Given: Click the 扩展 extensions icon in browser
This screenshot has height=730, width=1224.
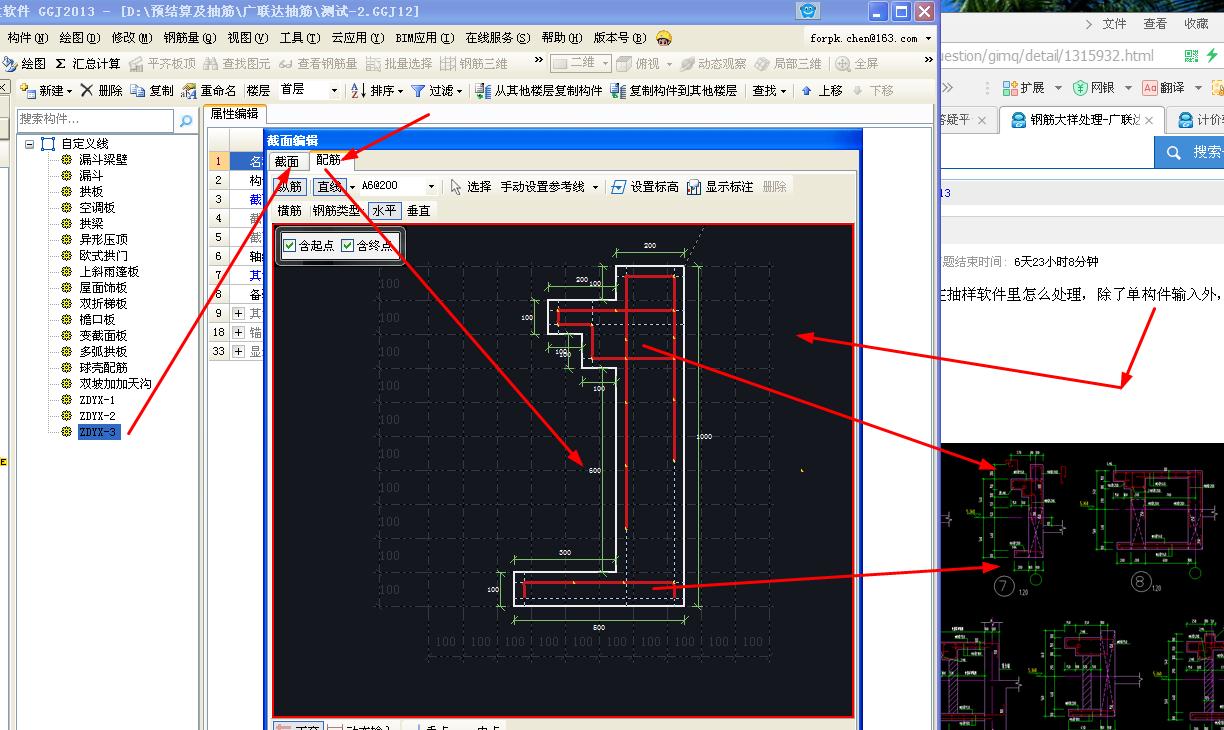Looking at the screenshot, I should pyautogui.click(x=1023, y=88).
